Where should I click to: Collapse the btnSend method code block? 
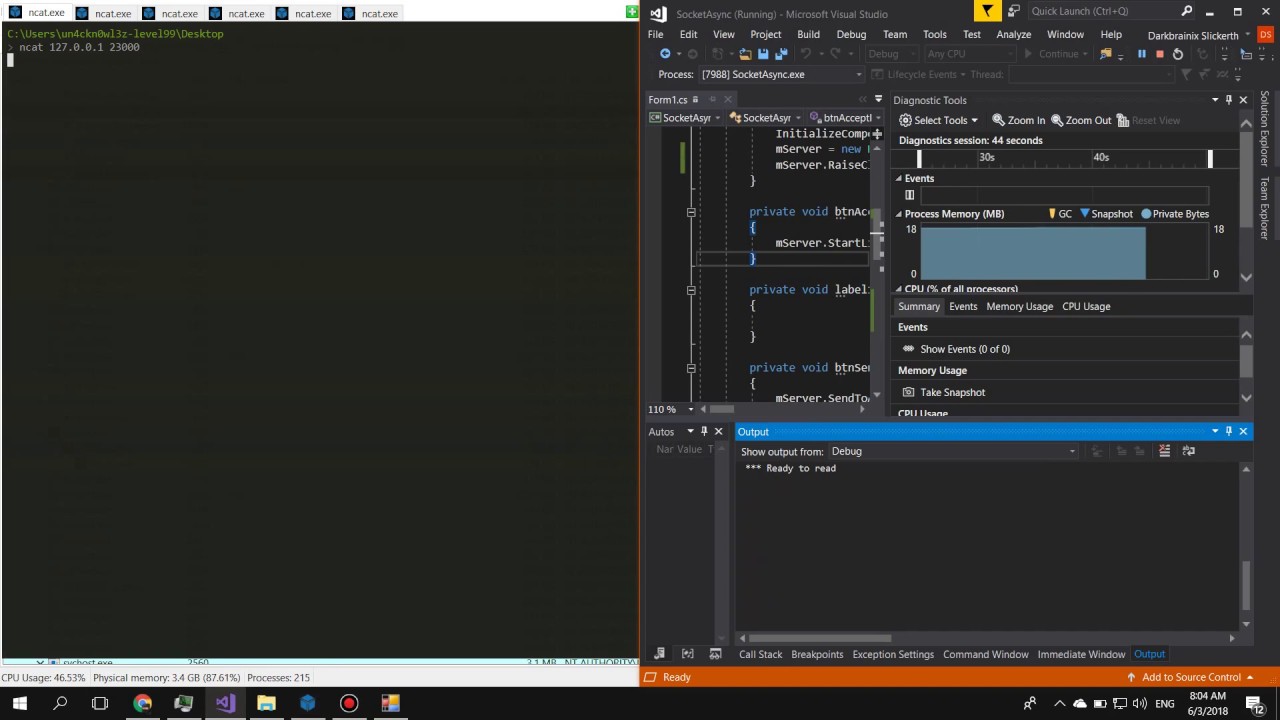coord(691,368)
